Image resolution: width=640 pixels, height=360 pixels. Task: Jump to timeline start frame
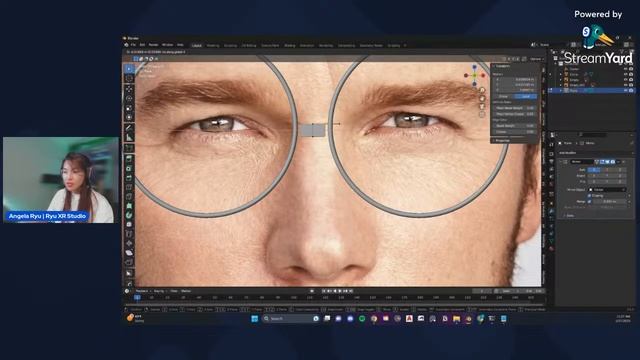324,291
